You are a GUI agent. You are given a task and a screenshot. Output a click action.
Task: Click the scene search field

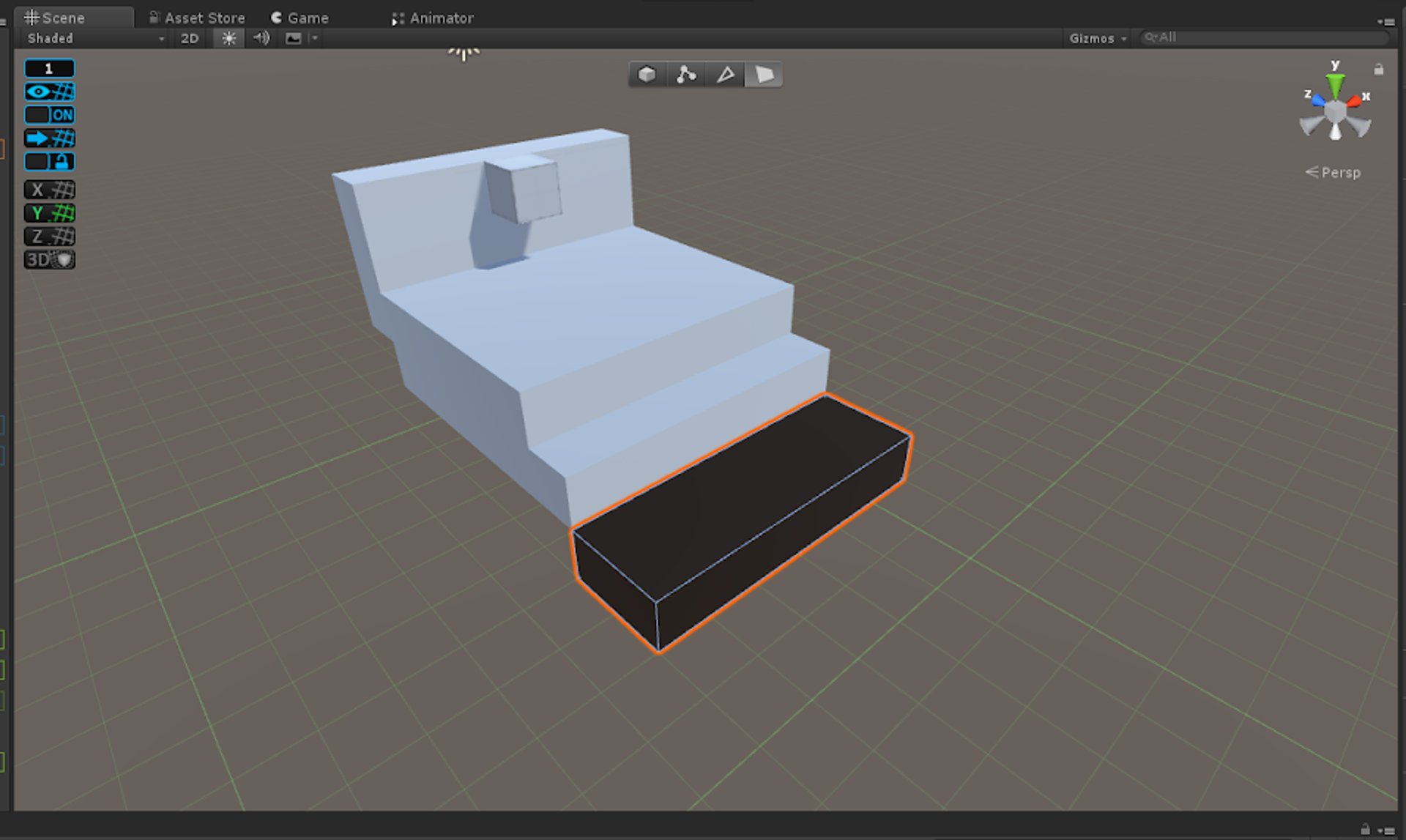(x=1266, y=37)
